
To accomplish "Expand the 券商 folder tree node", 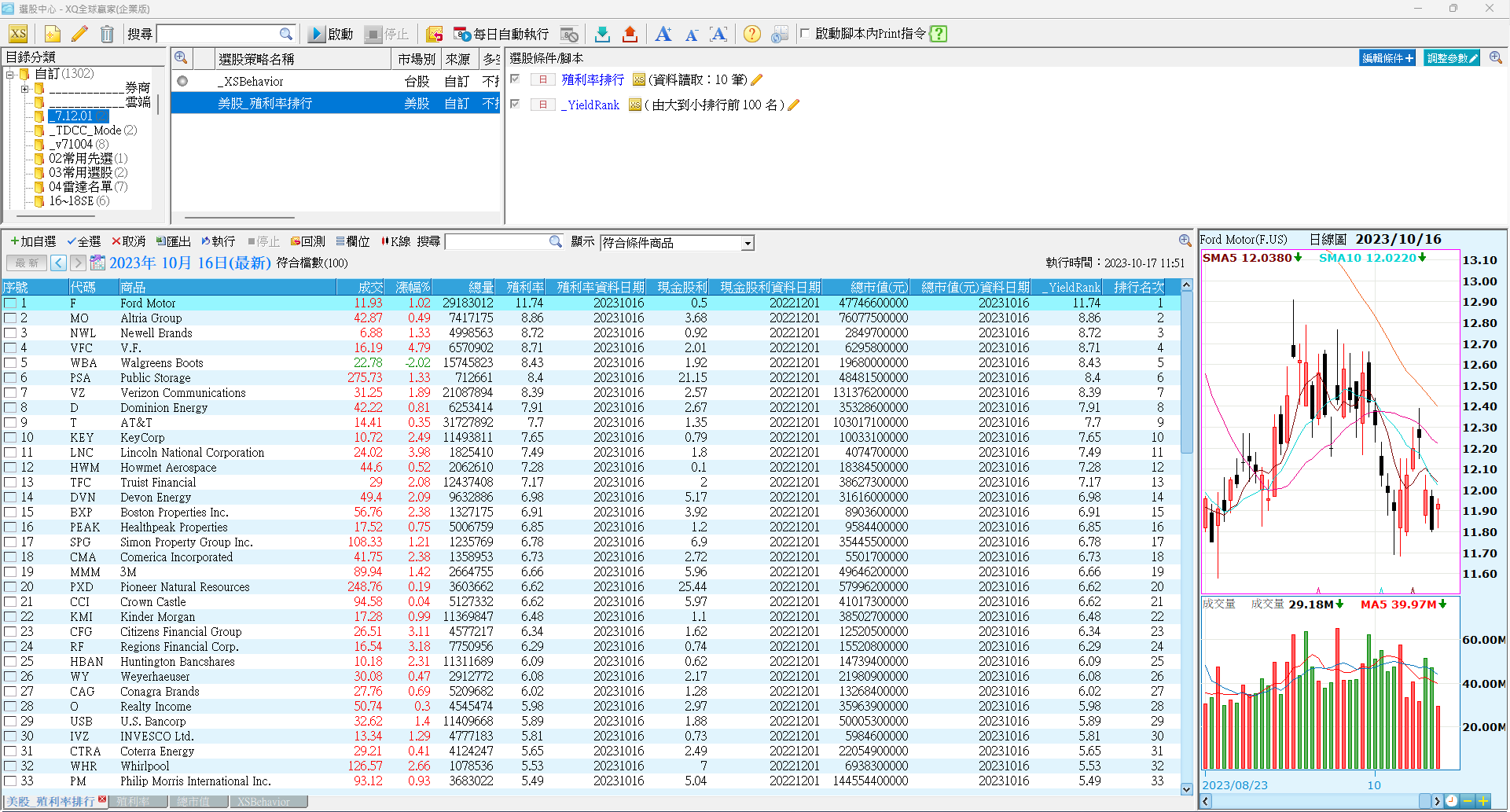I will [x=24, y=89].
